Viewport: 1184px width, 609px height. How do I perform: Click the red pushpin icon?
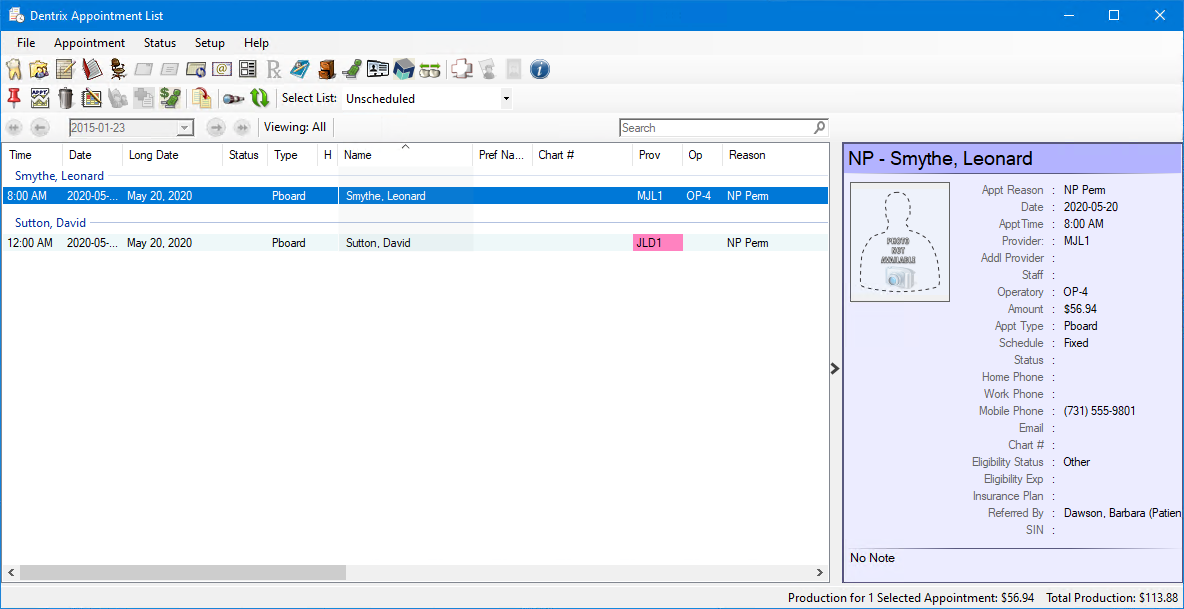14,98
